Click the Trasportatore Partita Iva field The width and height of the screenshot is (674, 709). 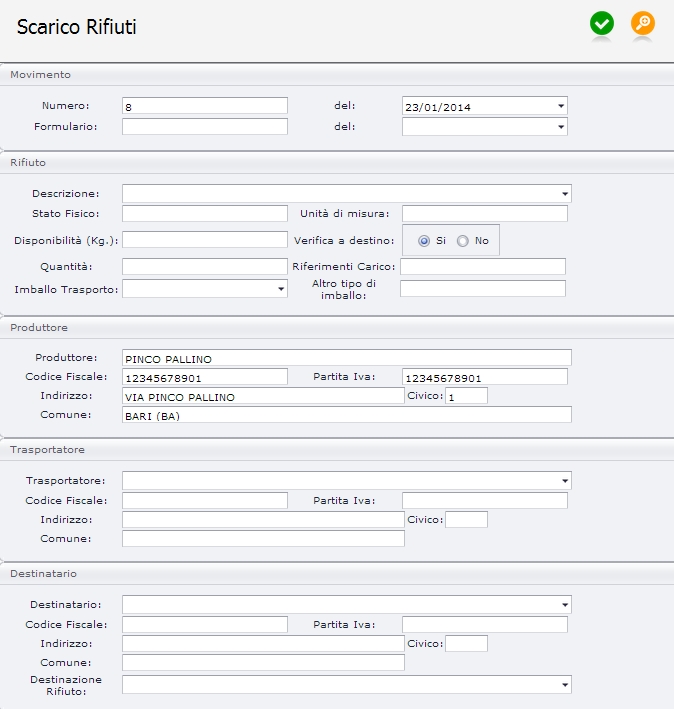(485, 501)
